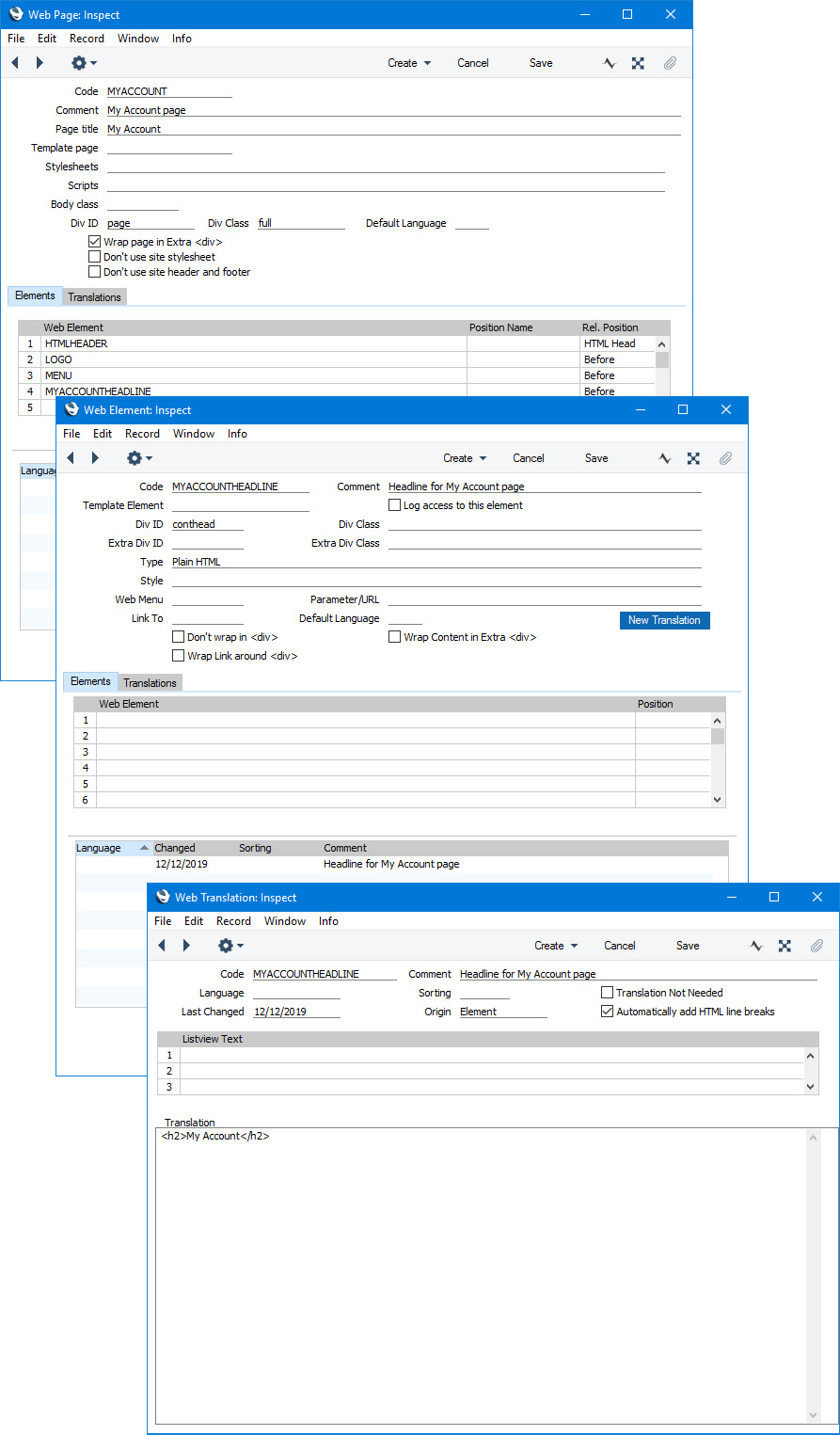Click down arrow of Listview Text scrollbar

pos(813,1086)
